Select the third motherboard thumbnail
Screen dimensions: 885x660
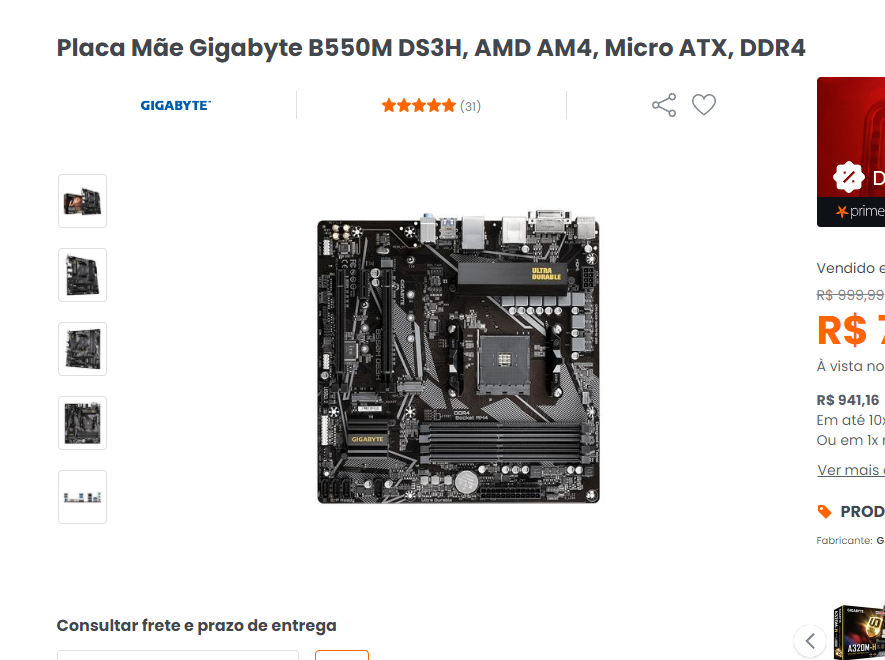click(82, 349)
